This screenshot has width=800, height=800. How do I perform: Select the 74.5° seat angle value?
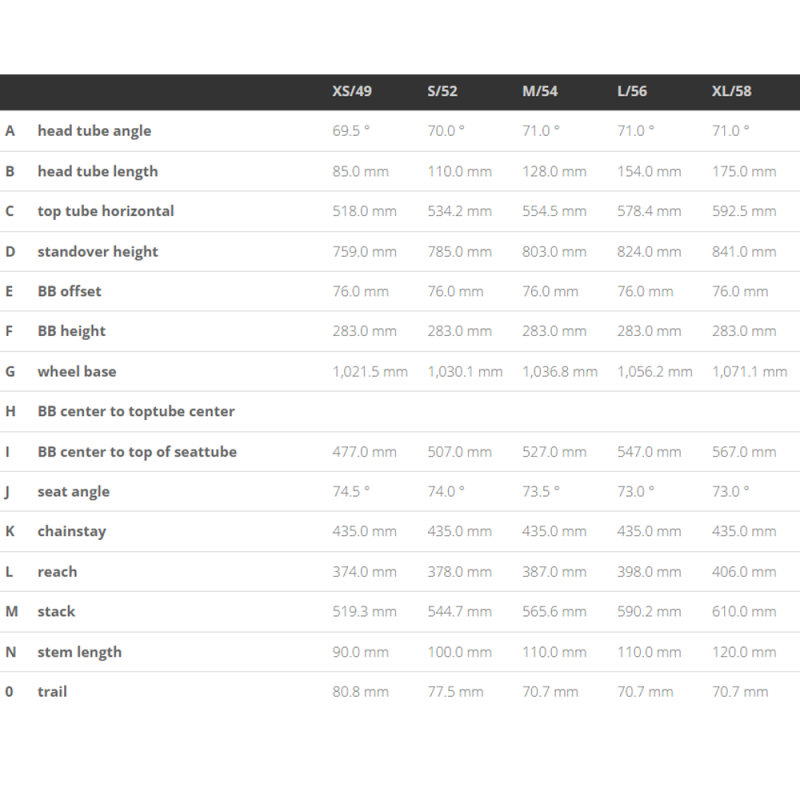(351, 491)
